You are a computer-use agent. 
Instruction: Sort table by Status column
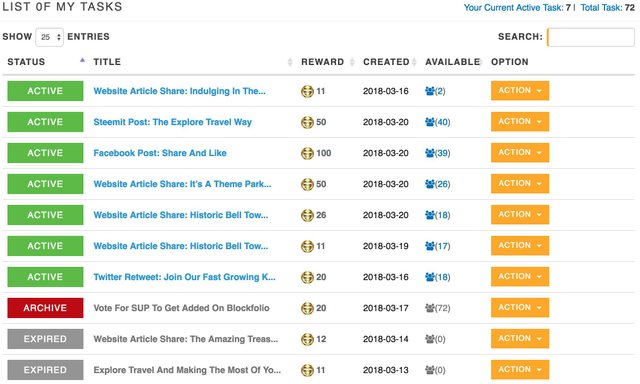point(46,62)
